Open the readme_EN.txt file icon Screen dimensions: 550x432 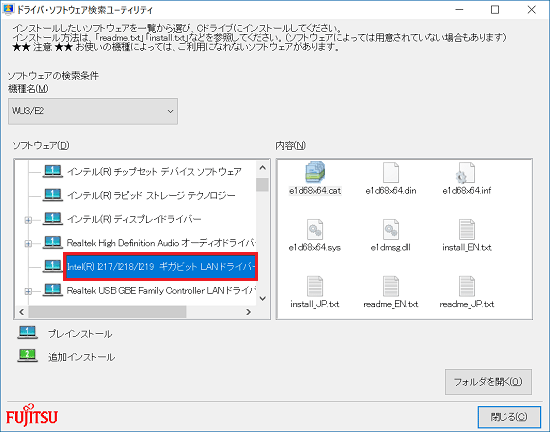click(391, 286)
